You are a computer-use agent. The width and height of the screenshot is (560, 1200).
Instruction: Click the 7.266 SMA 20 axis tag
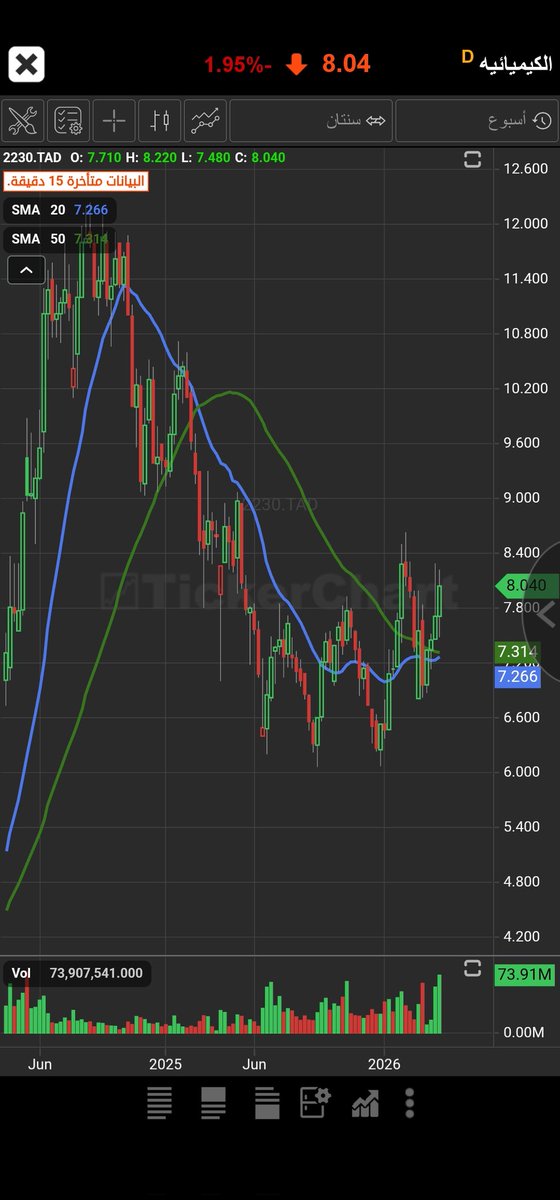click(517, 677)
